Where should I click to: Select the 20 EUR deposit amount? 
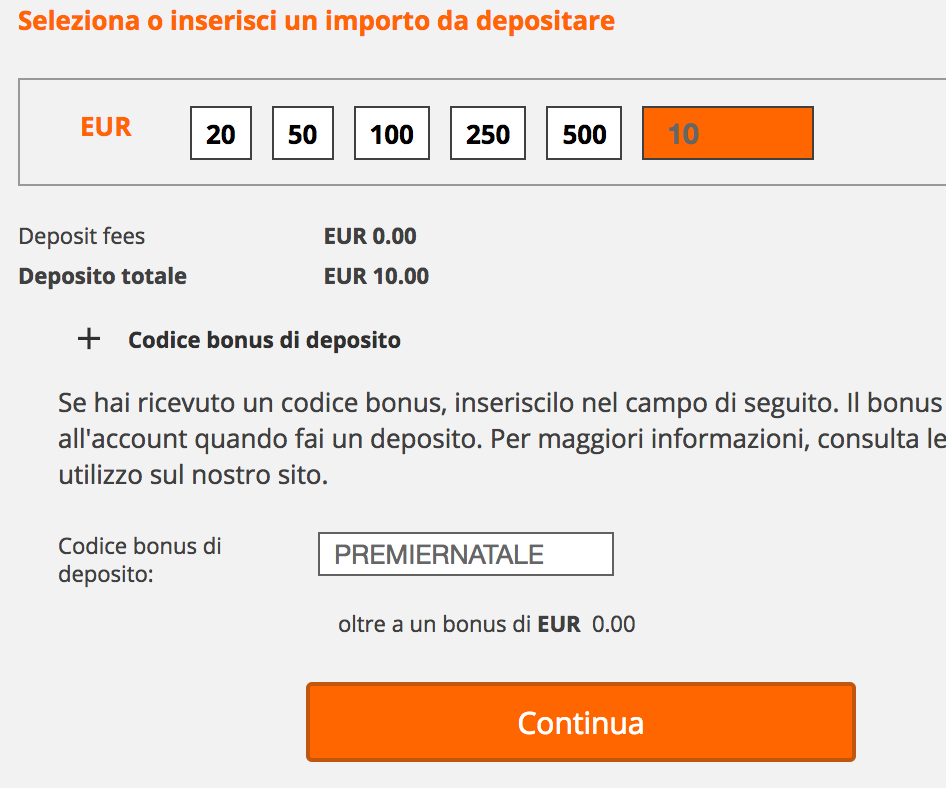coord(221,133)
